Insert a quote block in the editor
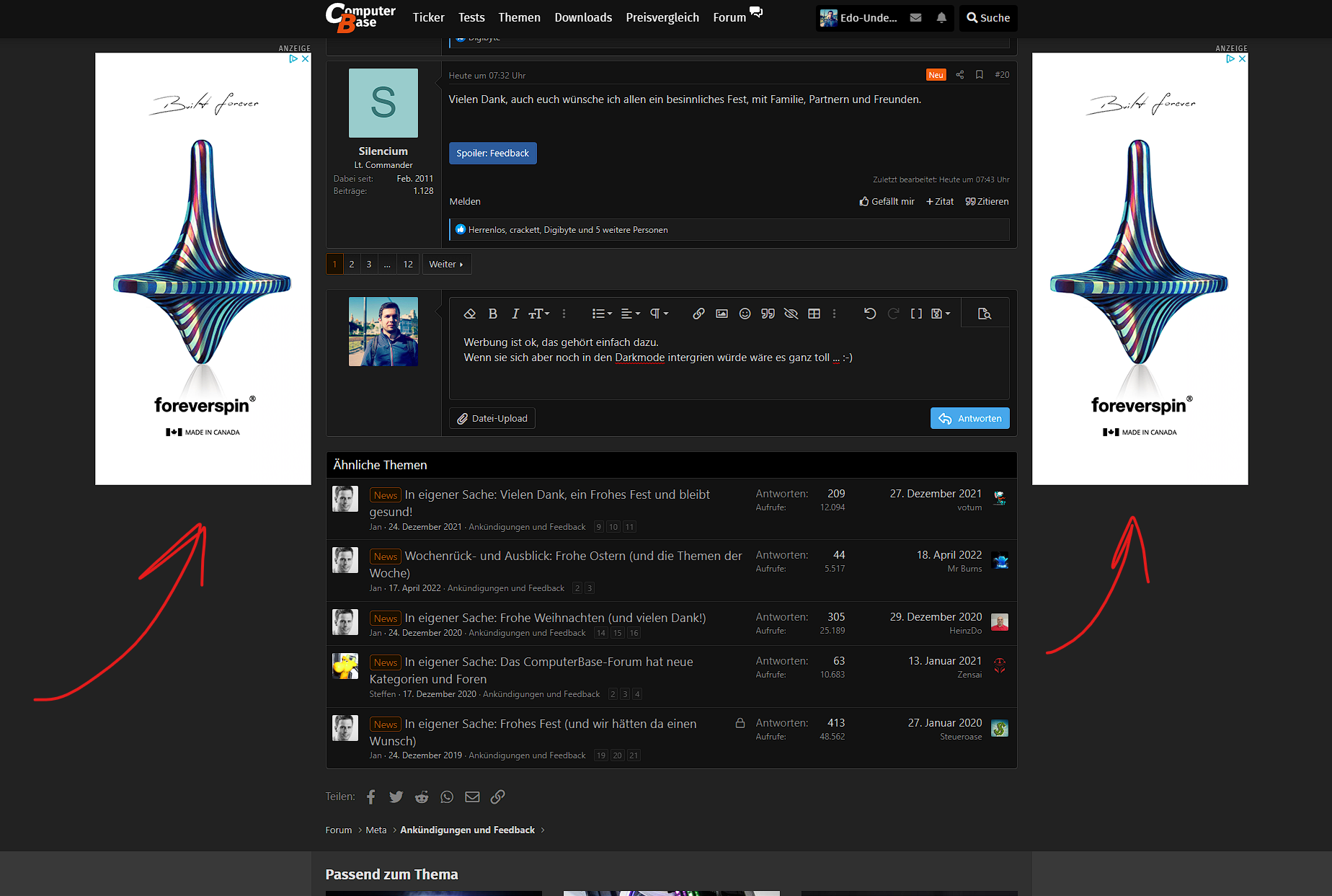The image size is (1332, 896). tap(768, 313)
